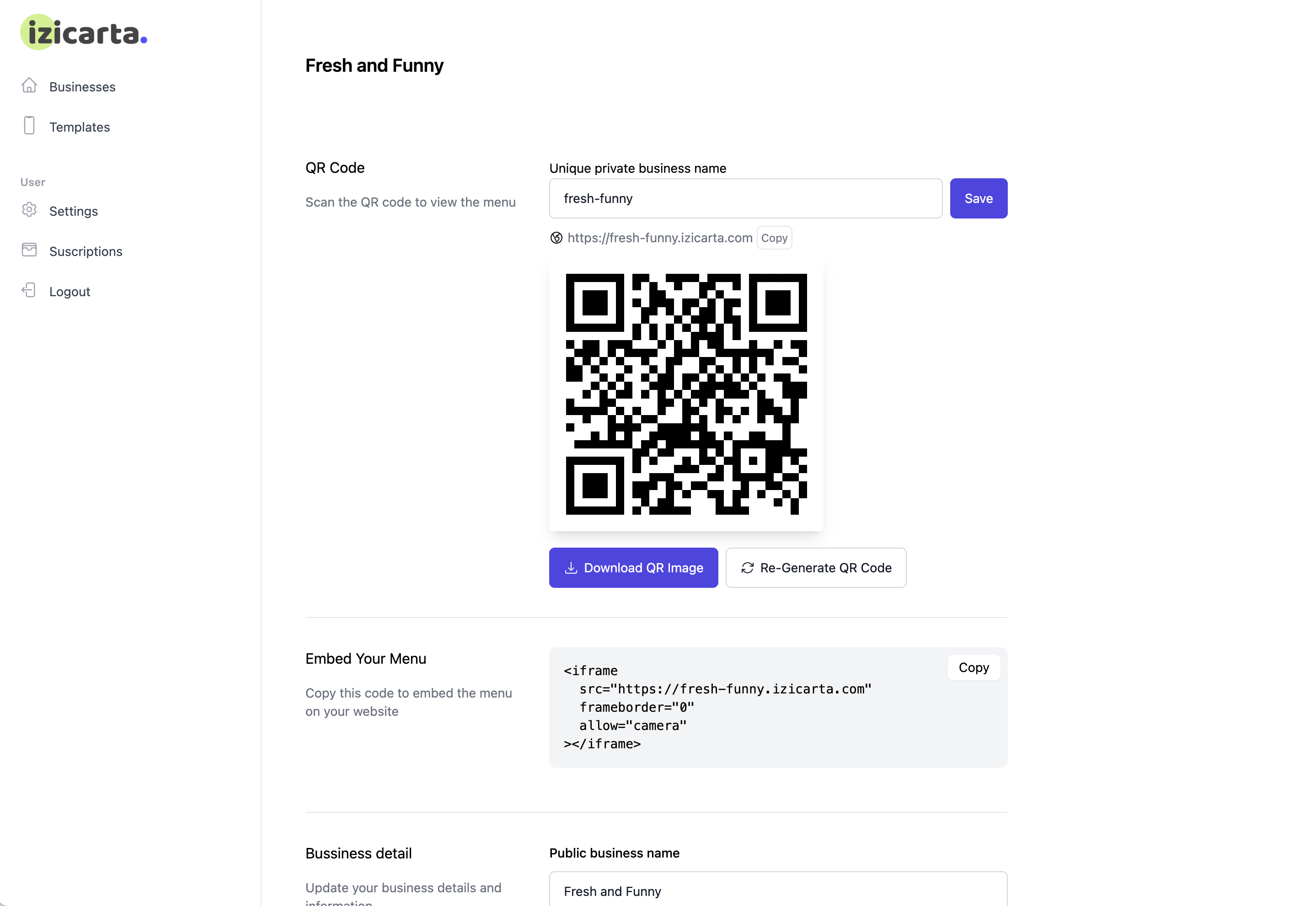Click the Settings gear icon

pyautogui.click(x=29, y=210)
